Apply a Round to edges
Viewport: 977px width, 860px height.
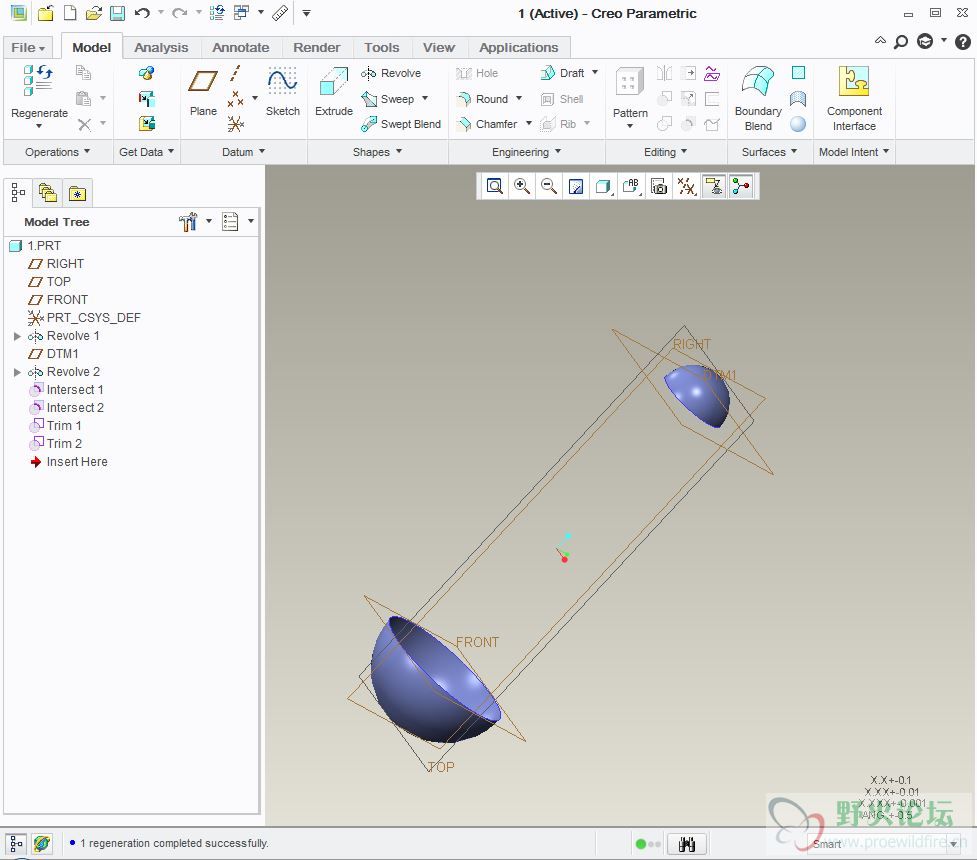click(x=483, y=99)
